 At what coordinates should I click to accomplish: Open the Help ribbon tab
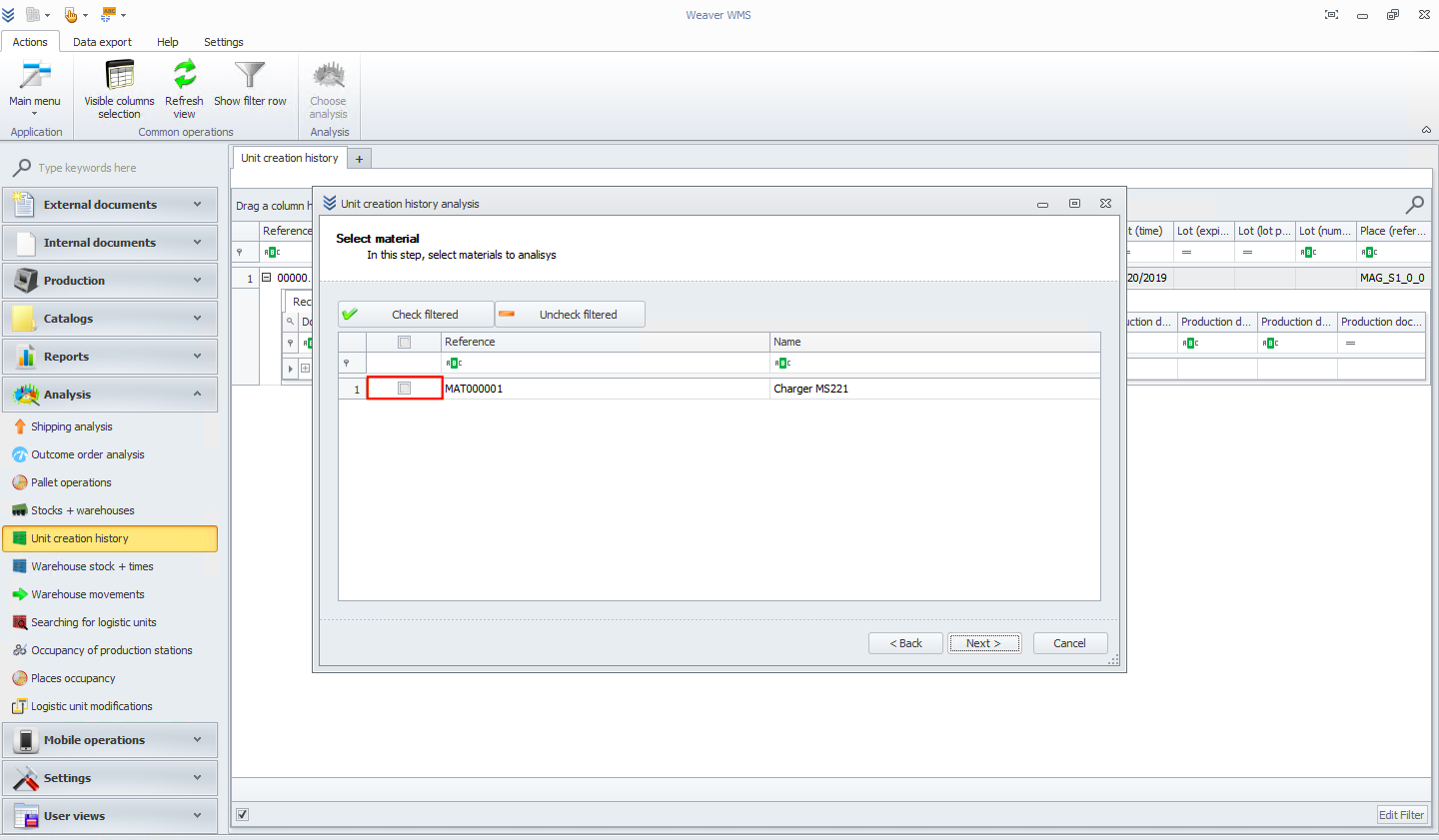(168, 42)
